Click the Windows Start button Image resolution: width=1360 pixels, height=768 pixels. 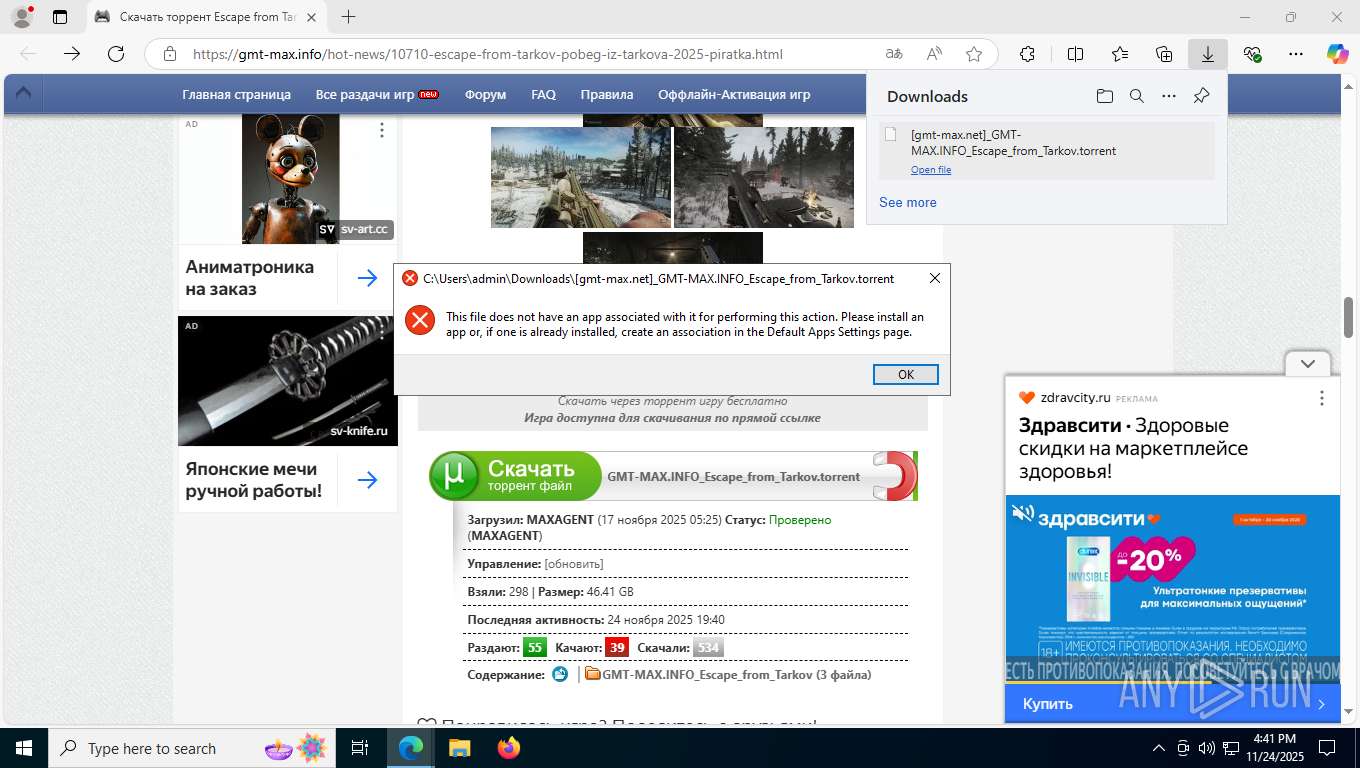(x=23, y=748)
